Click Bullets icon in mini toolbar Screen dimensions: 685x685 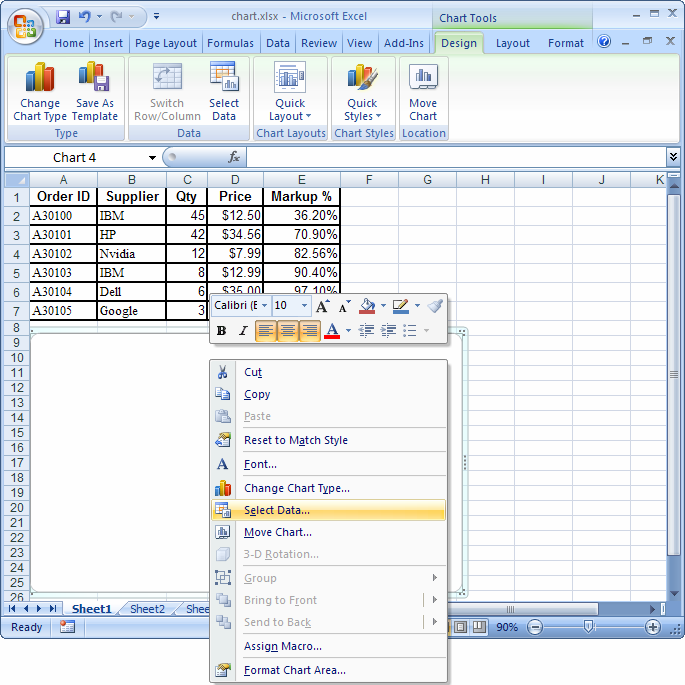(410, 331)
